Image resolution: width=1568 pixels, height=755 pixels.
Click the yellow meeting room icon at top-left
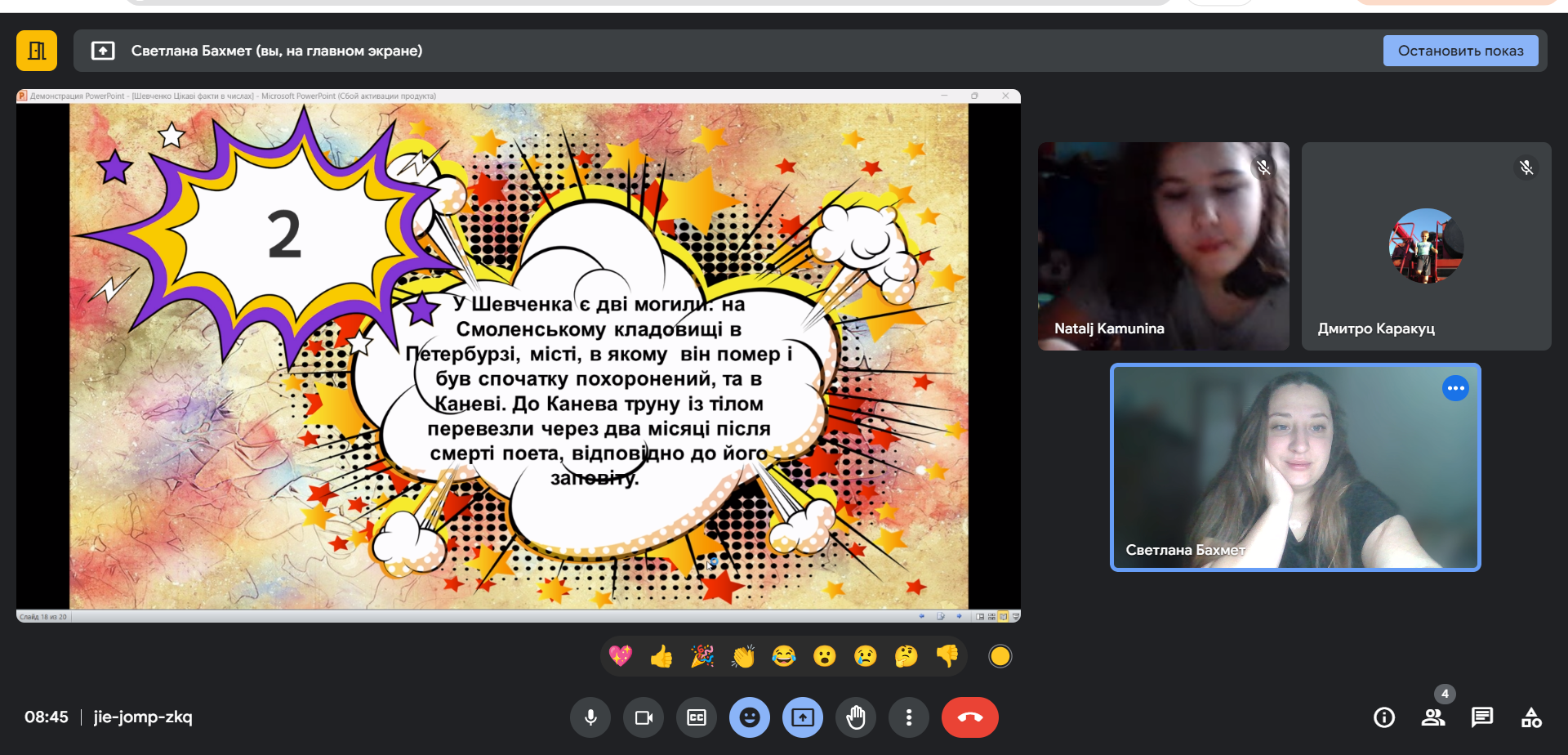(37, 51)
